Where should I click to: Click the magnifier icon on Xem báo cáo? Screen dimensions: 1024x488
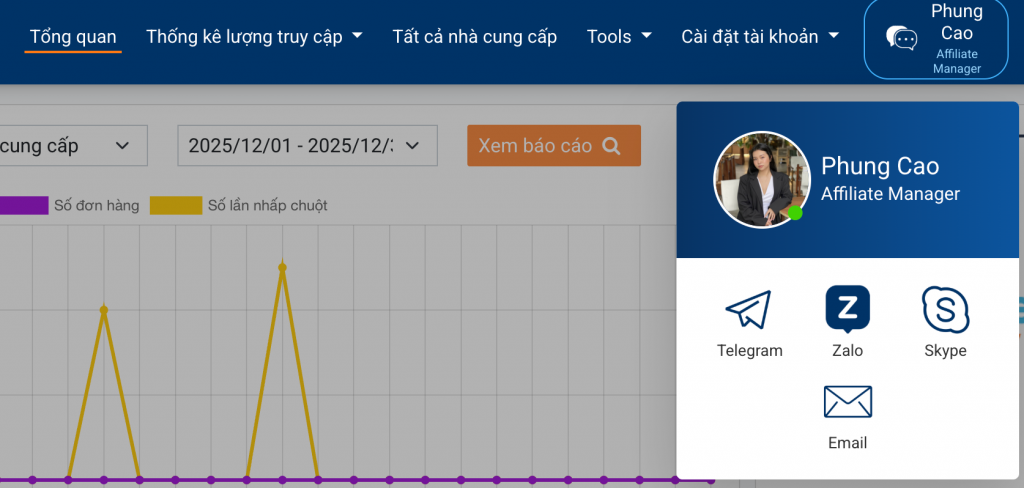[x=612, y=146]
